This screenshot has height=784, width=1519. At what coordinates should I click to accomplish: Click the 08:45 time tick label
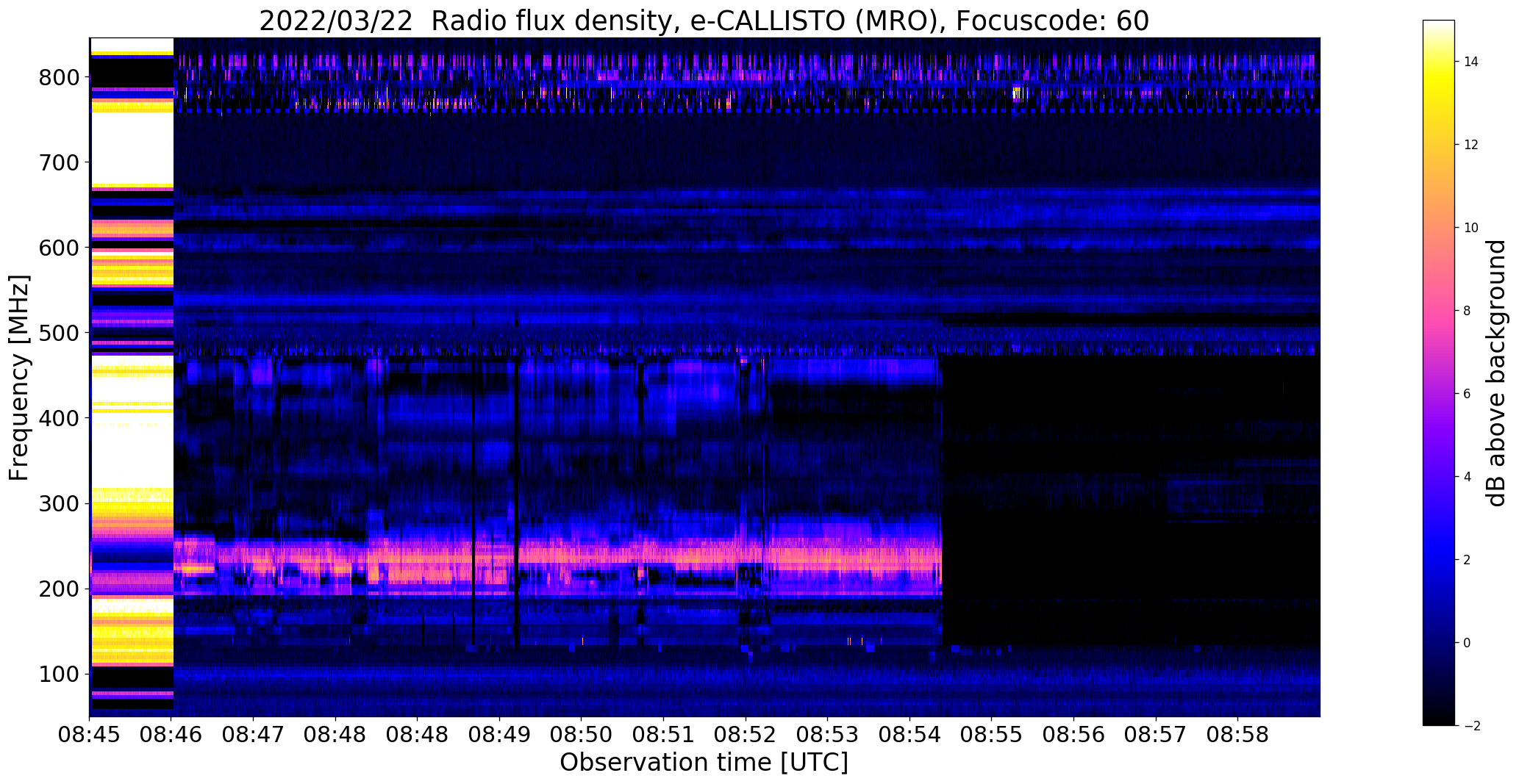pyautogui.click(x=90, y=735)
